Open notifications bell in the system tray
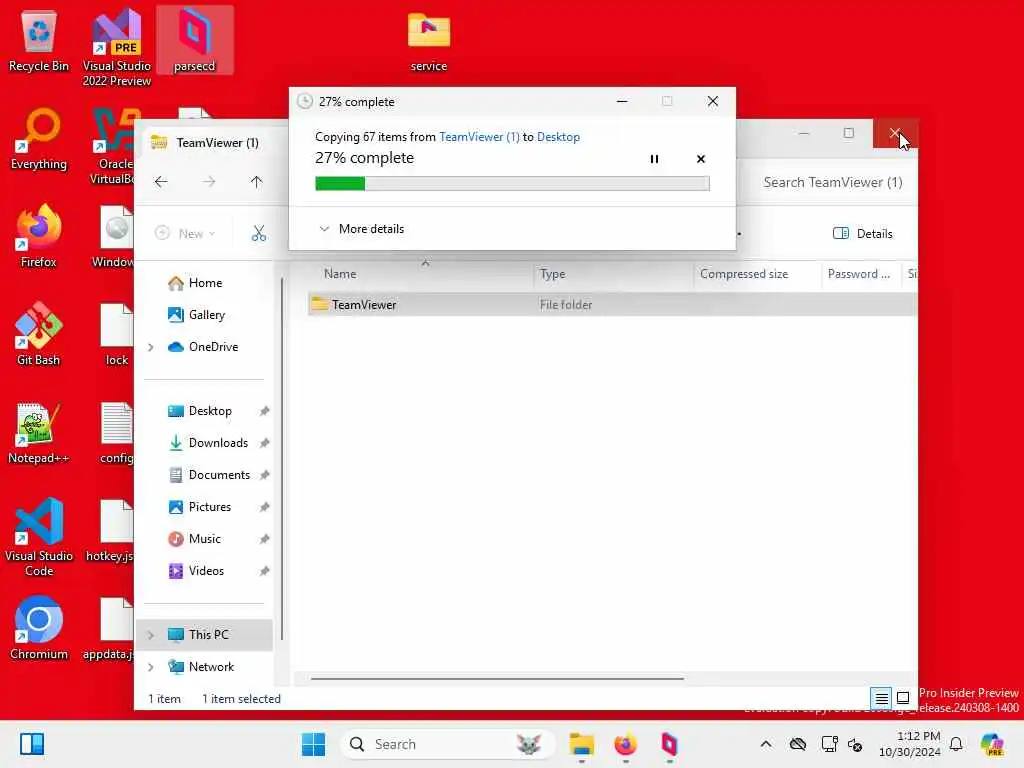Screen dimensions: 1024x768 click(x=956, y=744)
